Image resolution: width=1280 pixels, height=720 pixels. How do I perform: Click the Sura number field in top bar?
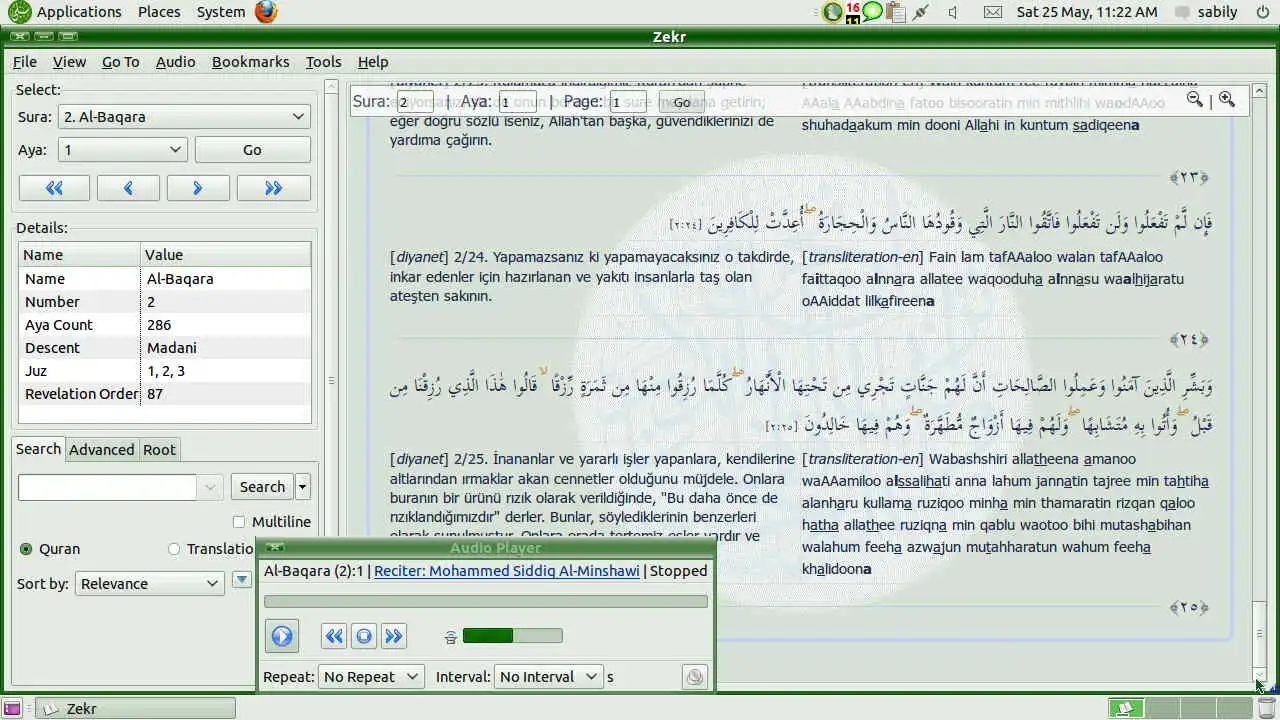click(x=414, y=102)
